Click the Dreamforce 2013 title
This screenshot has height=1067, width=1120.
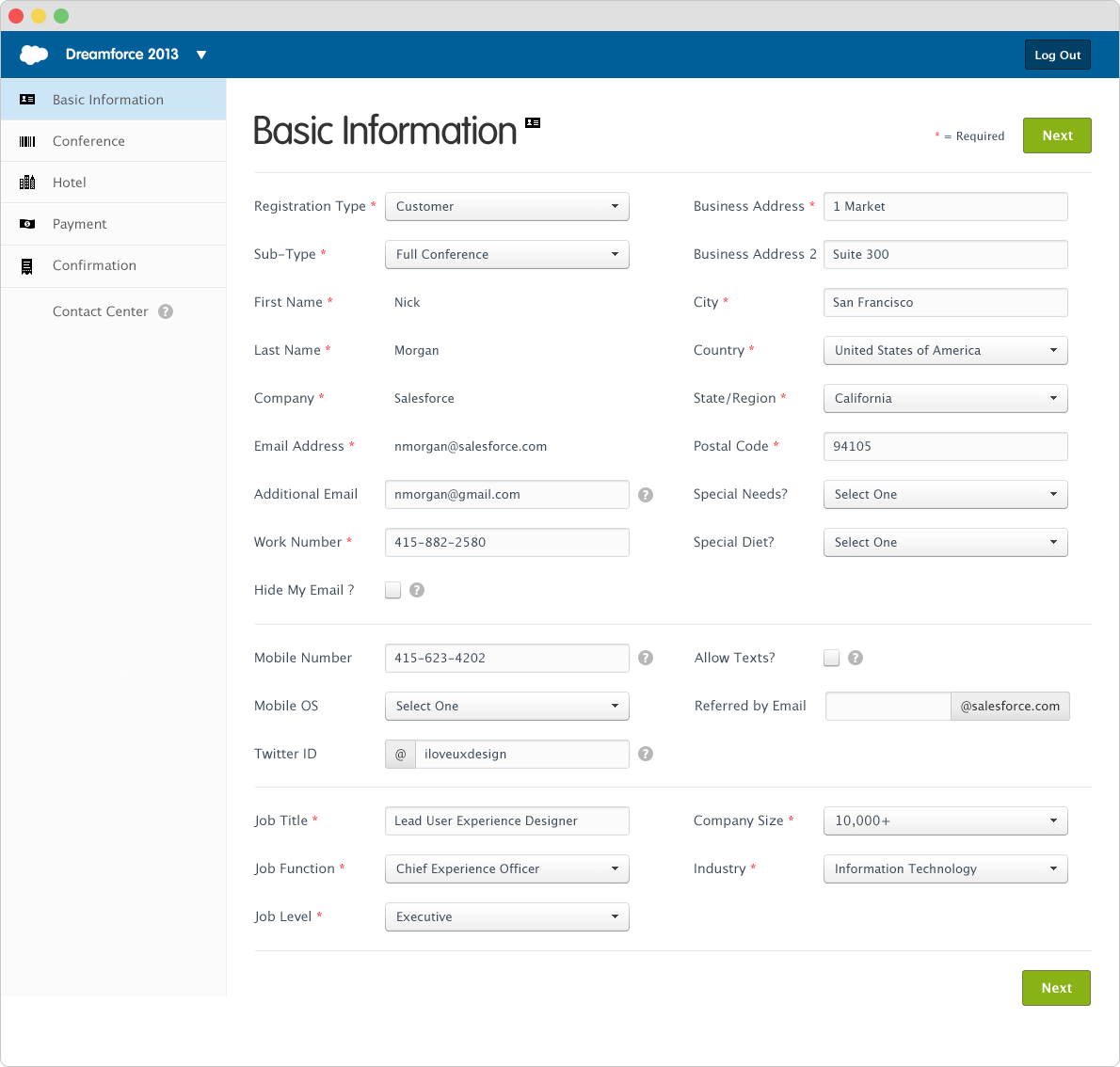[122, 55]
